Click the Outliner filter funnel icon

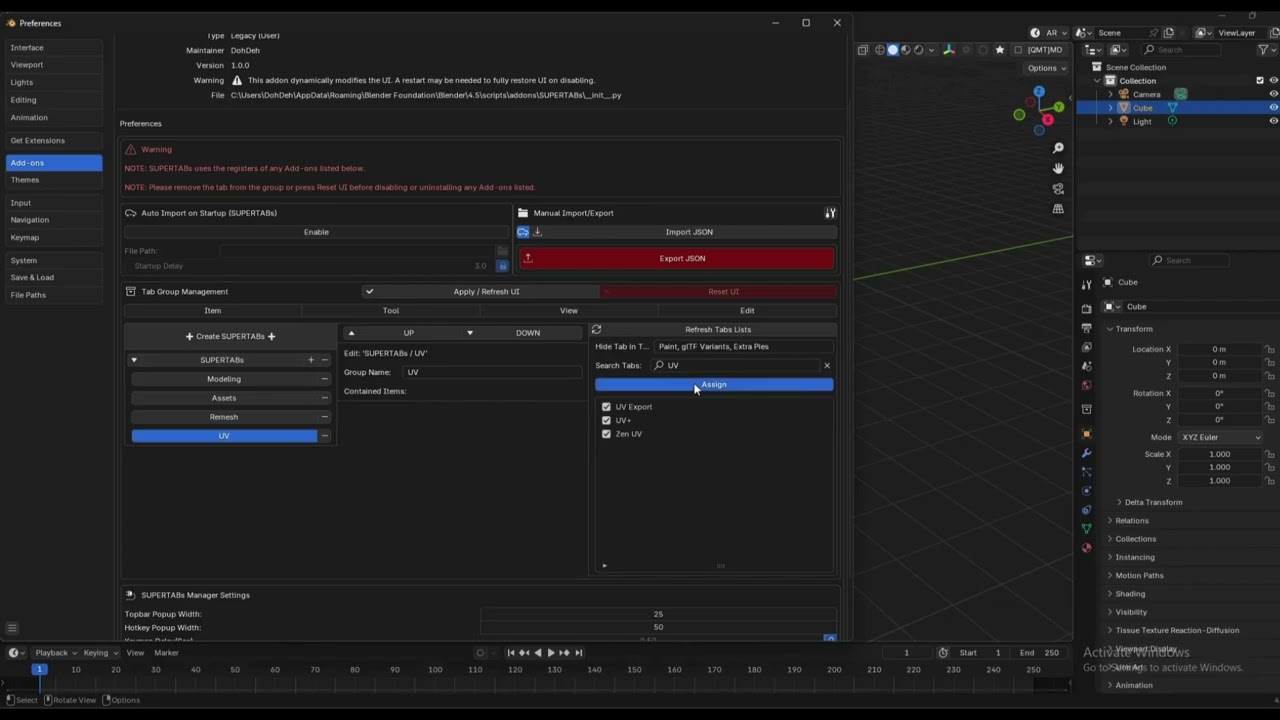(x=1264, y=50)
